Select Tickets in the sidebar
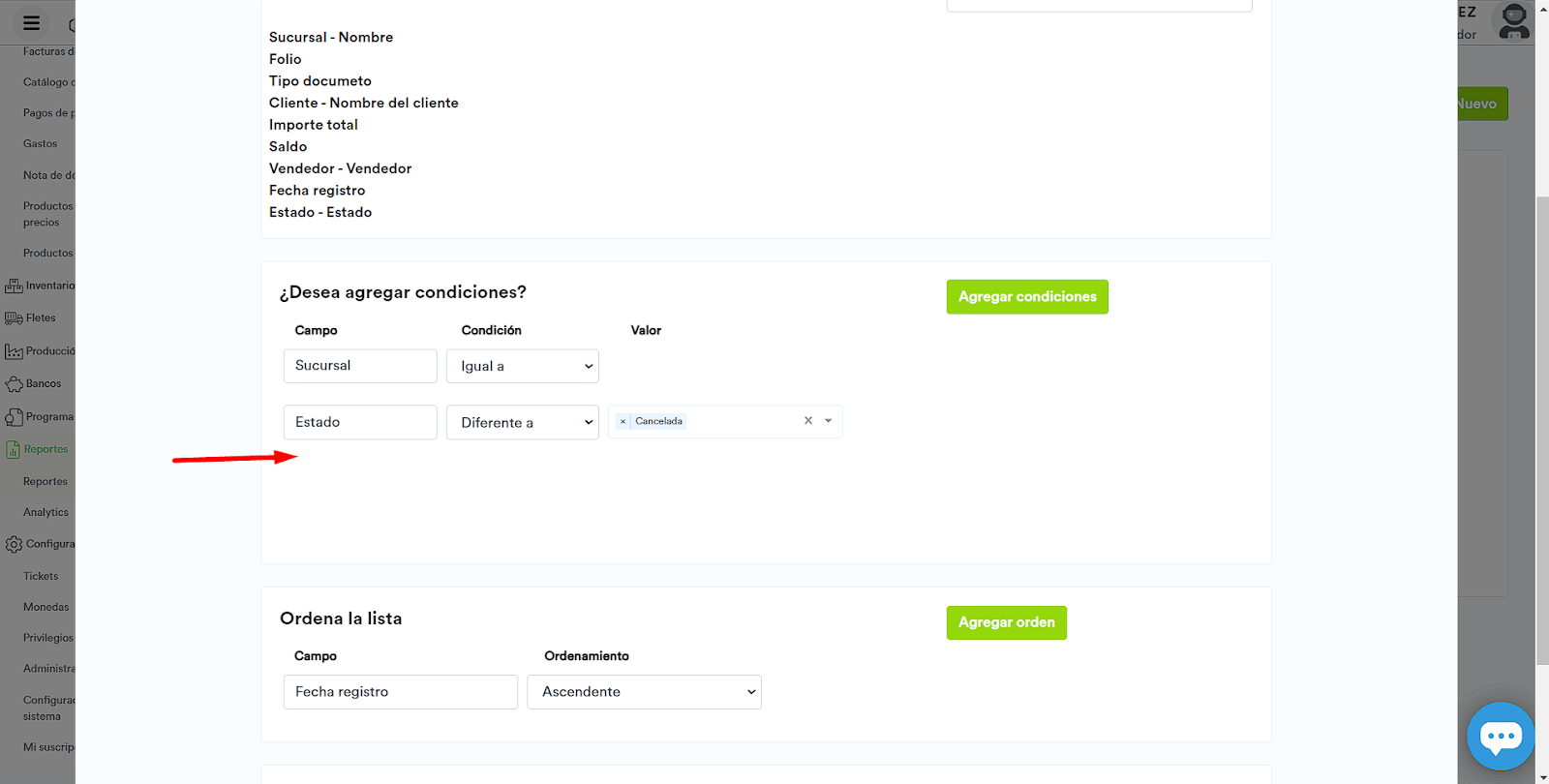 click(41, 577)
